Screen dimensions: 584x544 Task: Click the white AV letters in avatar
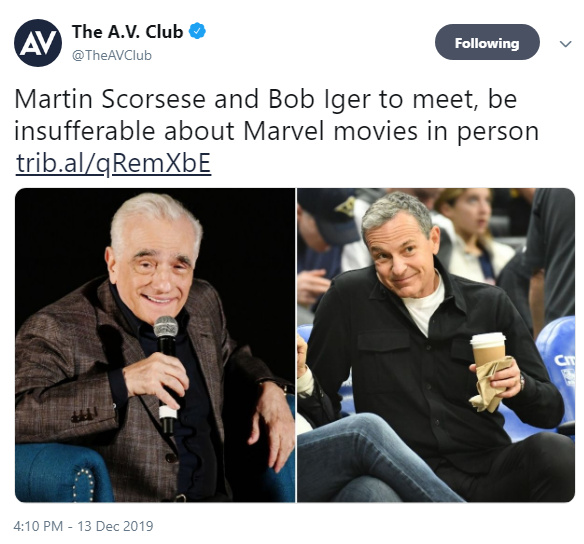click(x=38, y=43)
